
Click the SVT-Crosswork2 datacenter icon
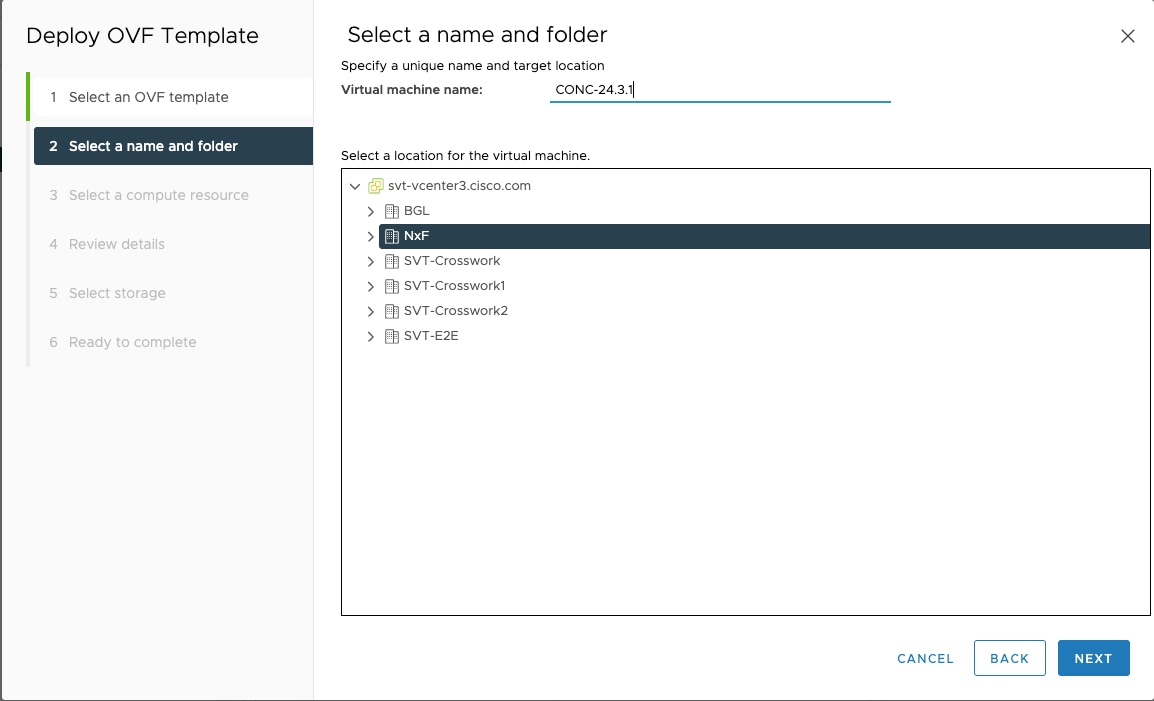click(392, 311)
